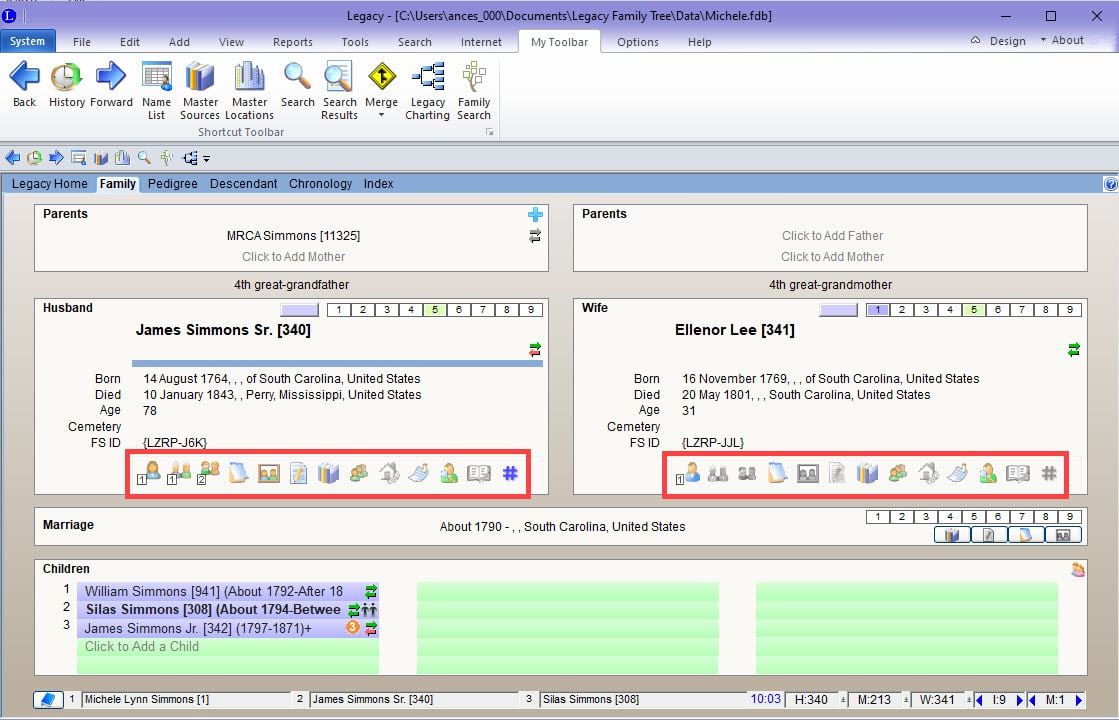Switch to the Descendant view tab
1119x720 pixels.
pyautogui.click(x=243, y=183)
